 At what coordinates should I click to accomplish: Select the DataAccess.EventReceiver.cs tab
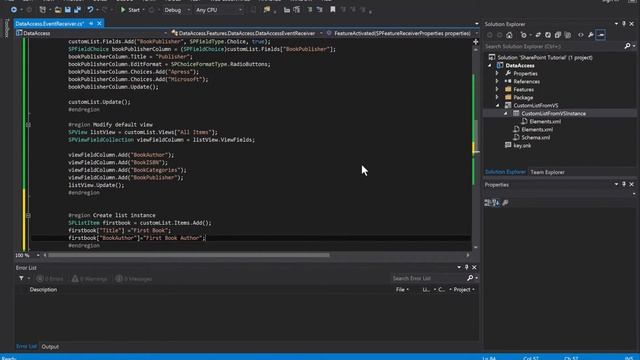pos(50,24)
